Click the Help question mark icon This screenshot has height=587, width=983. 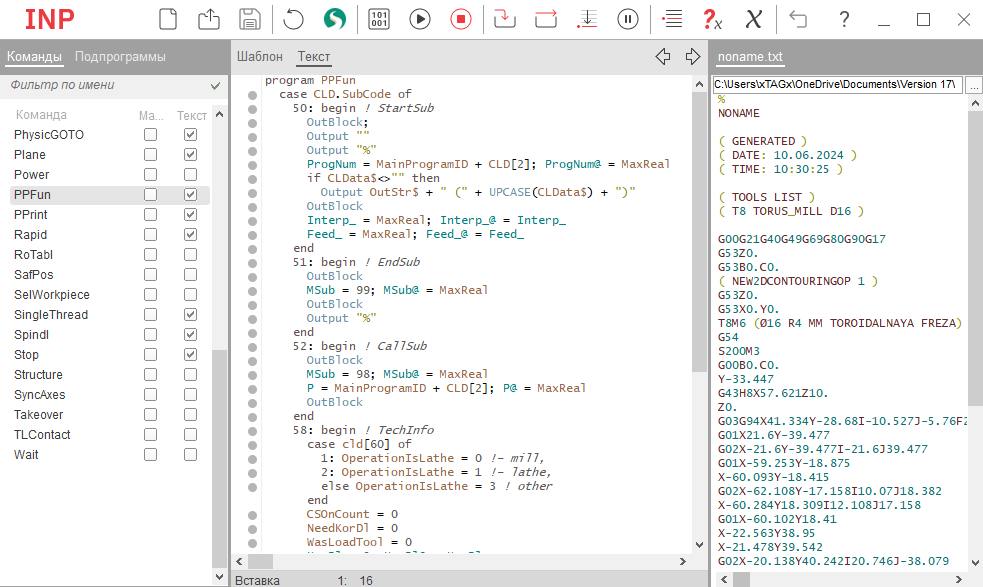coord(844,19)
